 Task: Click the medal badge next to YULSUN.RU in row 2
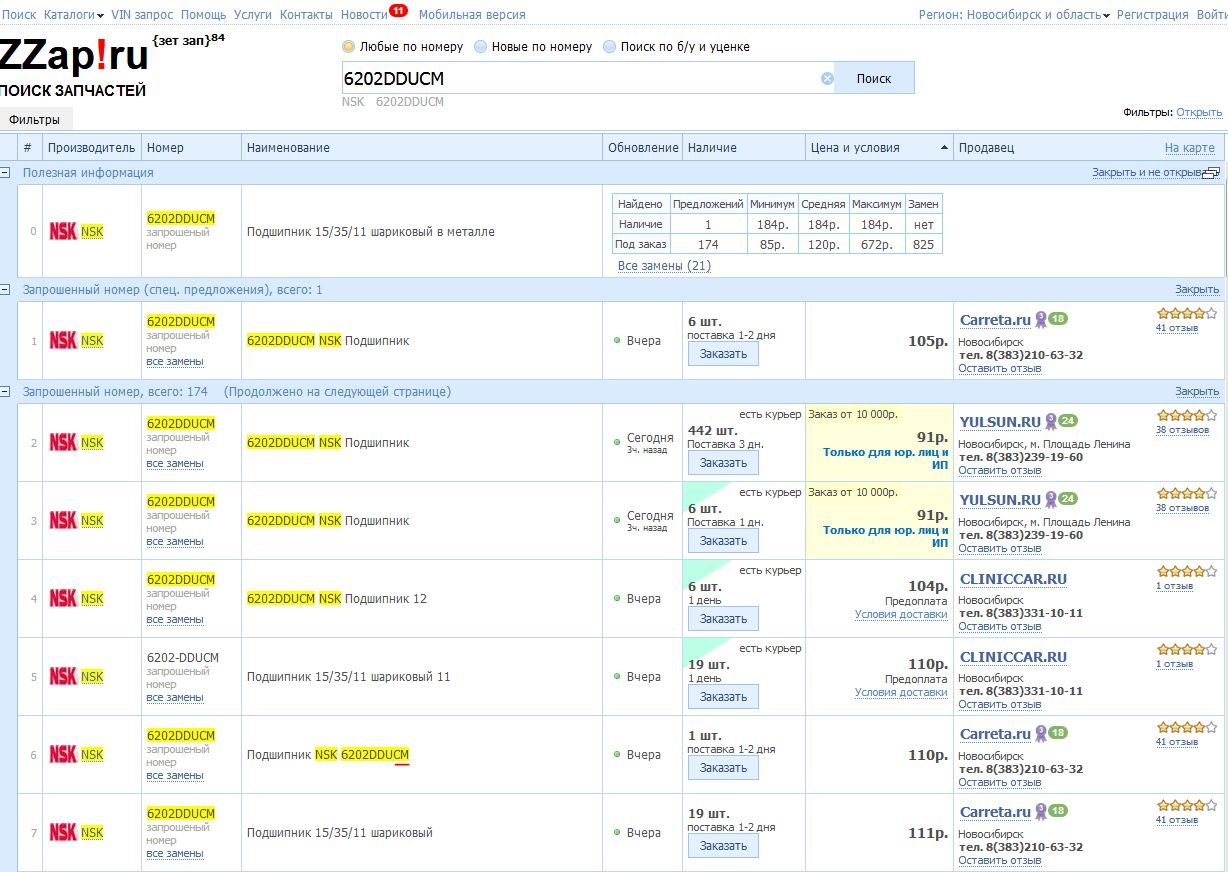[1051, 422]
